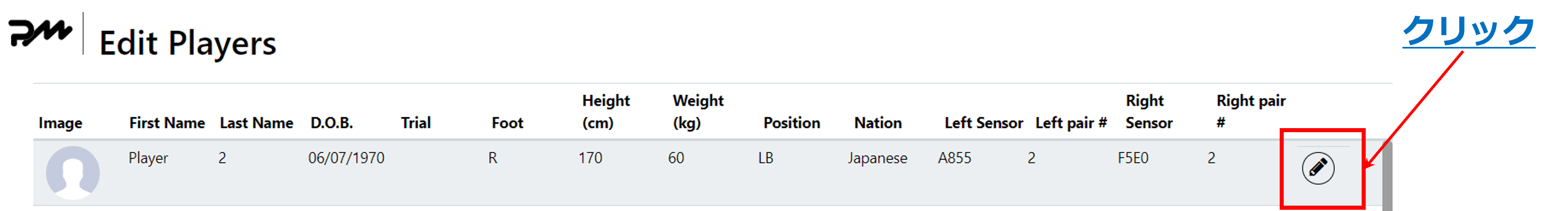Click the pencil edit icon for Player 2

[1318, 168]
